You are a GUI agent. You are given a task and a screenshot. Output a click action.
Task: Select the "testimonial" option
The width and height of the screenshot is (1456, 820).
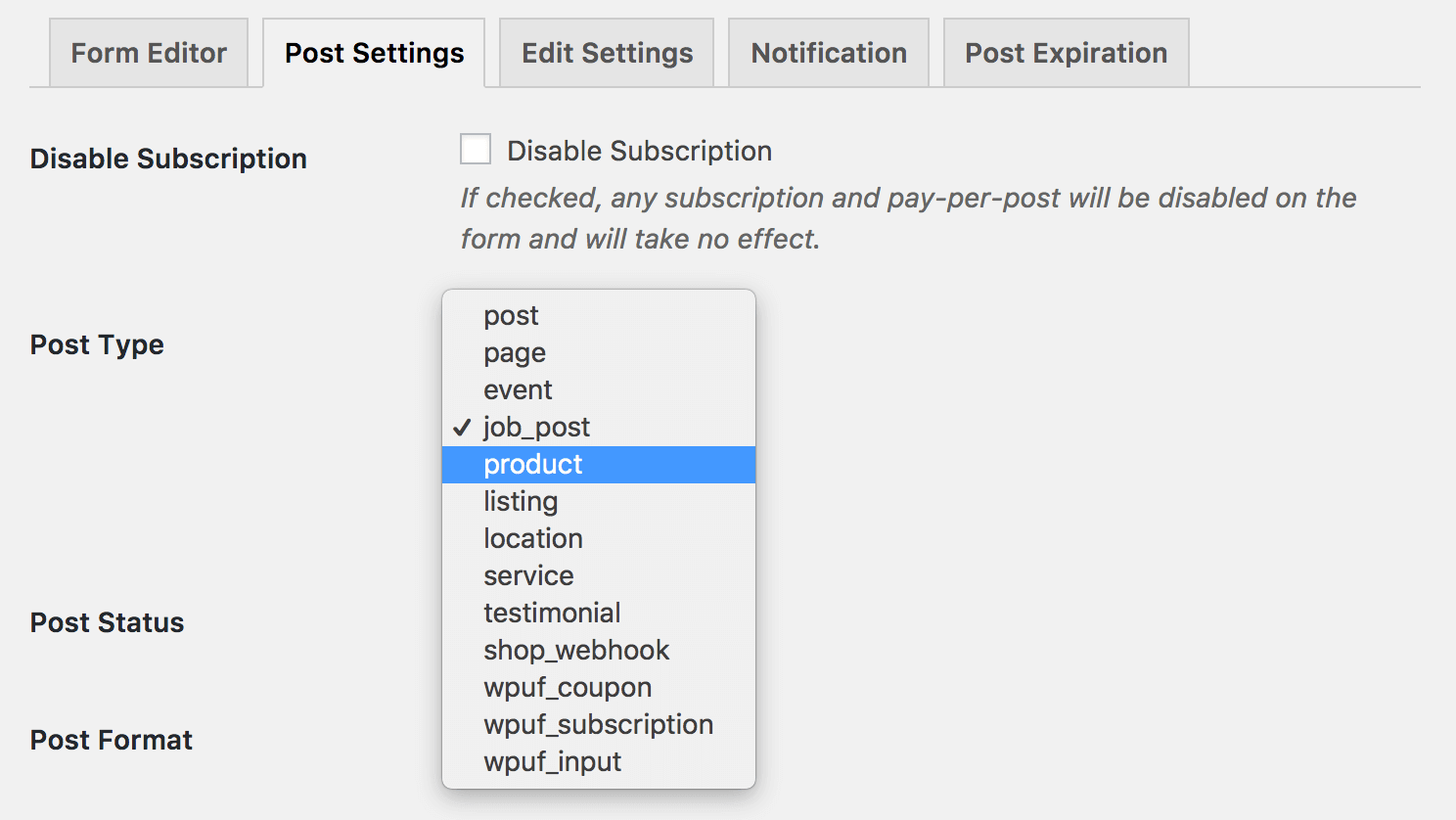click(x=552, y=613)
